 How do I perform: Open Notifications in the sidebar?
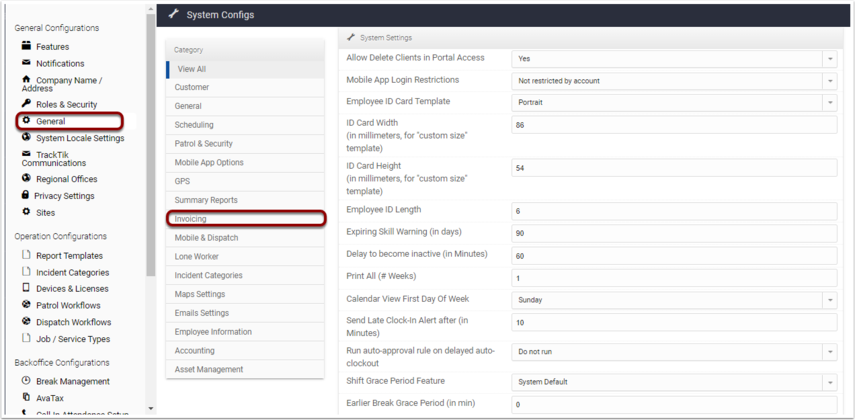point(60,64)
